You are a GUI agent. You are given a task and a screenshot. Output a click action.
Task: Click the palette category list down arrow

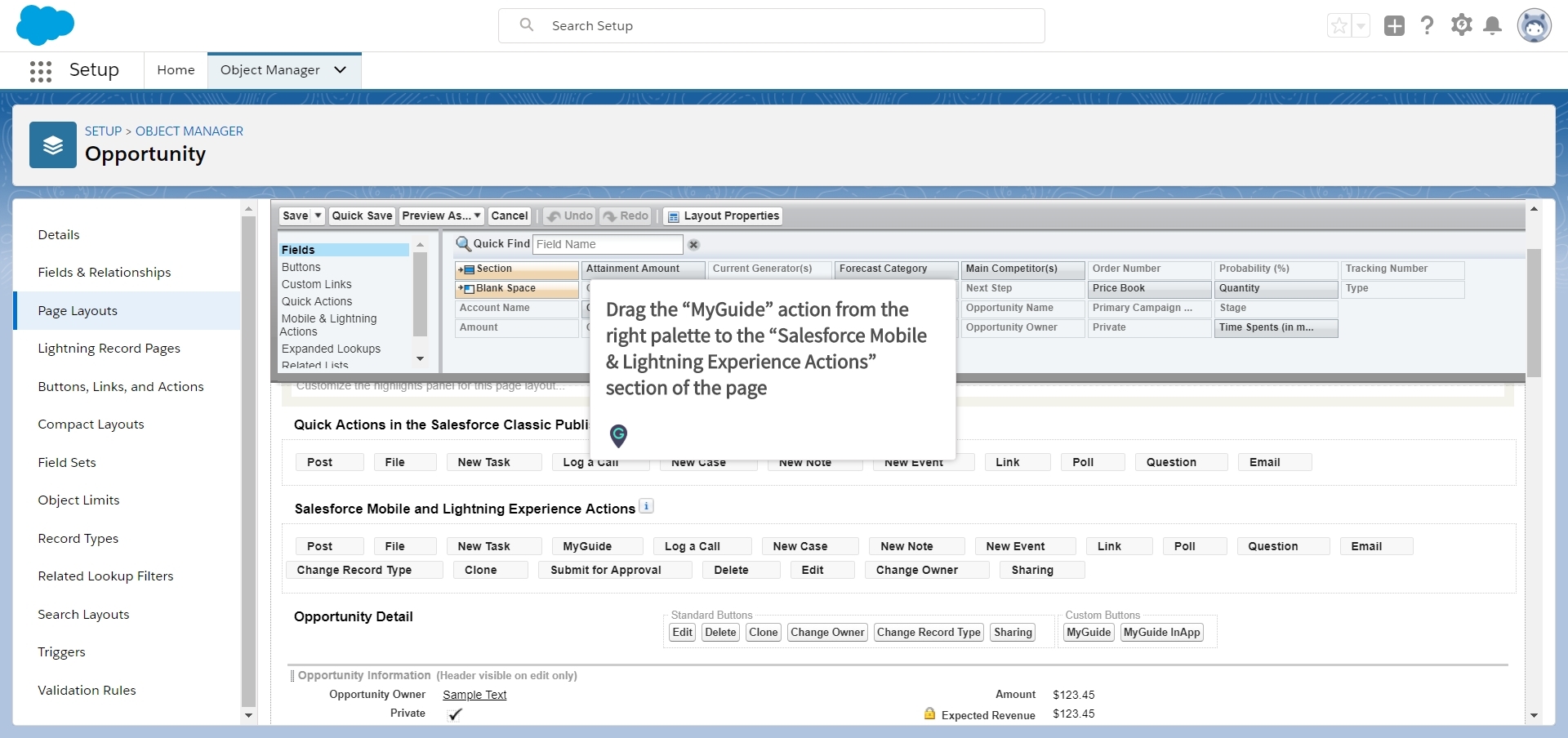coord(421,358)
